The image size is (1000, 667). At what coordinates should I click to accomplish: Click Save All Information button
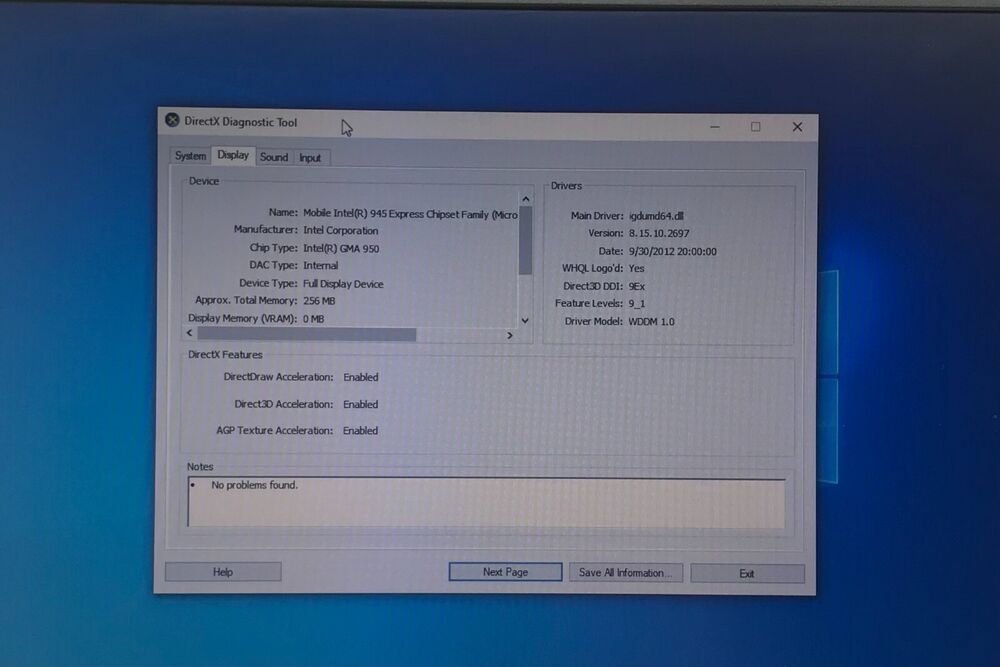[625, 573]
